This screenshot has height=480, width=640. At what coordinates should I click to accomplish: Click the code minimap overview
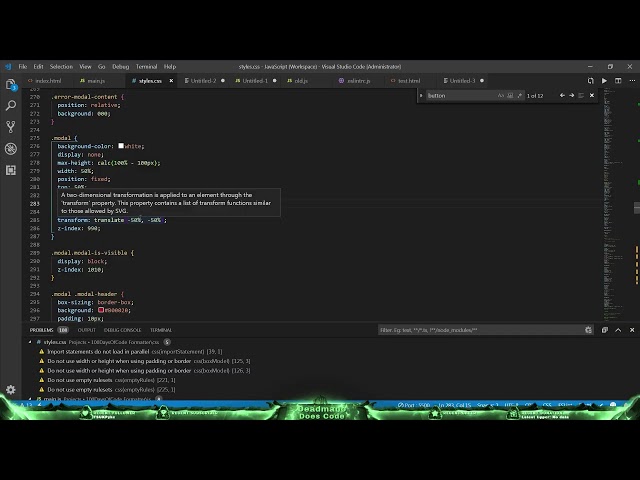[x=618, y=204]
